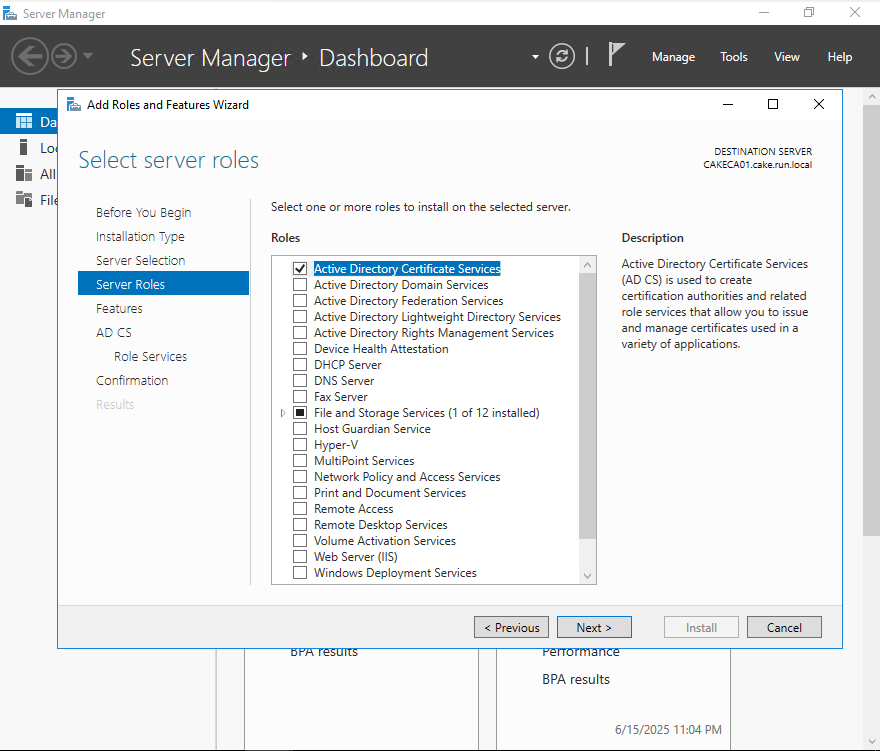
Task: Click the Previous button
Action: (x=511, y=627)
